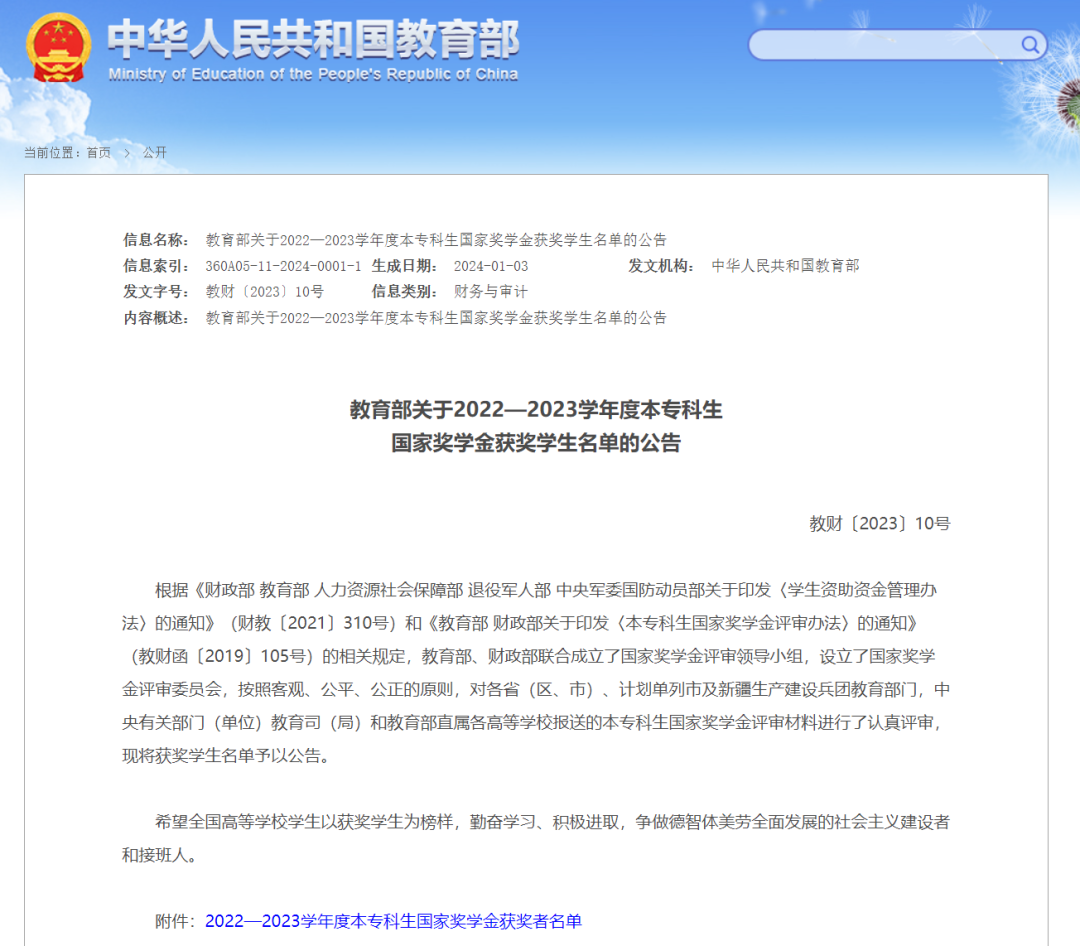This screenshot has height=946, width=1080.
Task: Click the national emblem logo
Action: pos(57,48)
